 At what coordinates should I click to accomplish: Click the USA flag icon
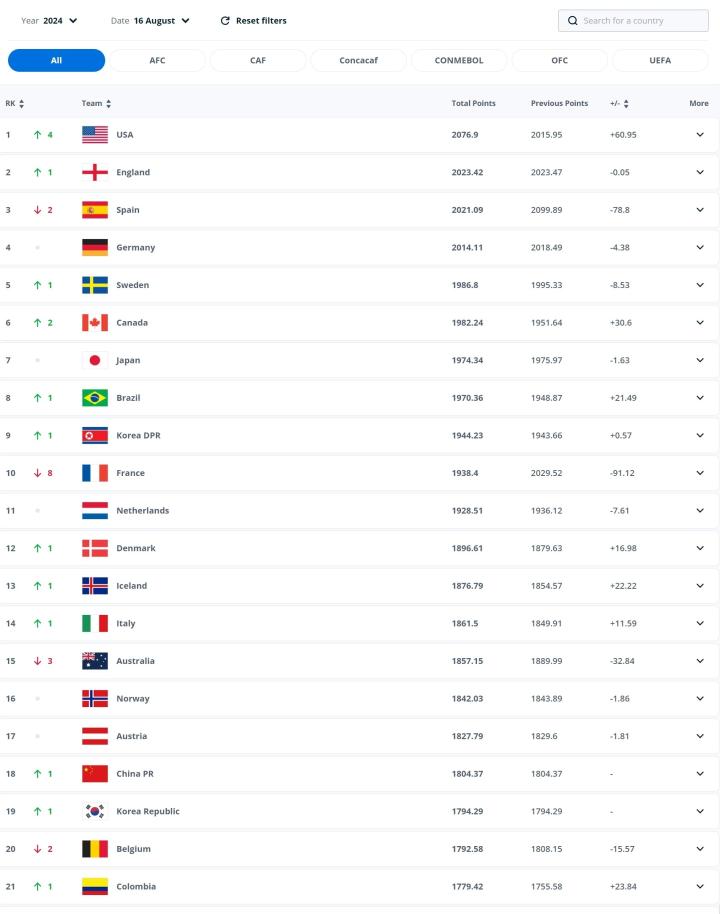[95, 134]
